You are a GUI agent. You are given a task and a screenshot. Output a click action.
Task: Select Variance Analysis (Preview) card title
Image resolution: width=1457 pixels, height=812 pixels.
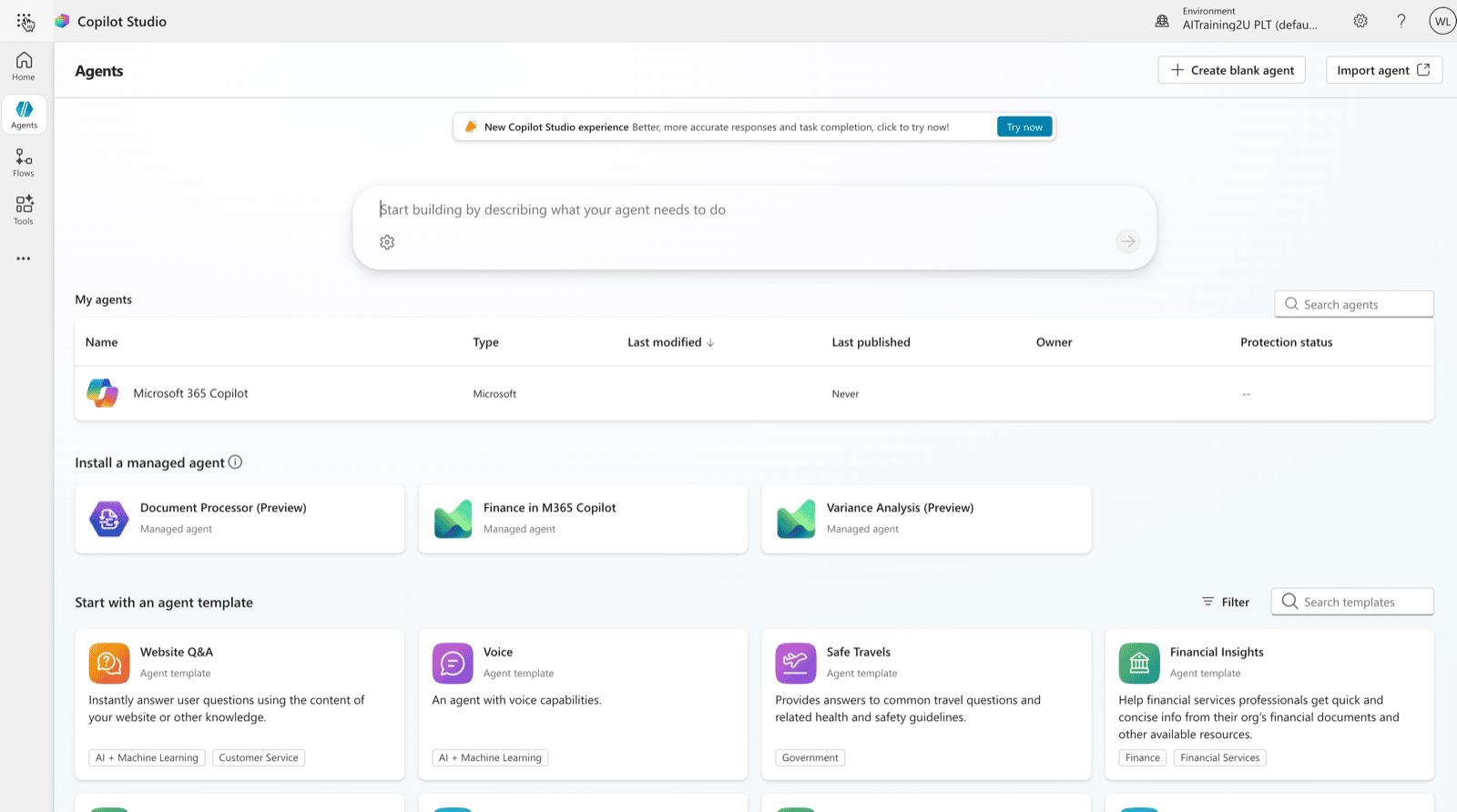click(x=900, y=508)
